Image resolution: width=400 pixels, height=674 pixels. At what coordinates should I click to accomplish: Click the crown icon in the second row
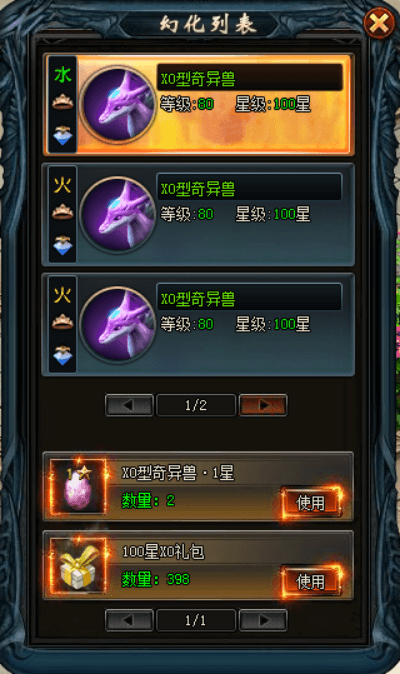(63, 212)
